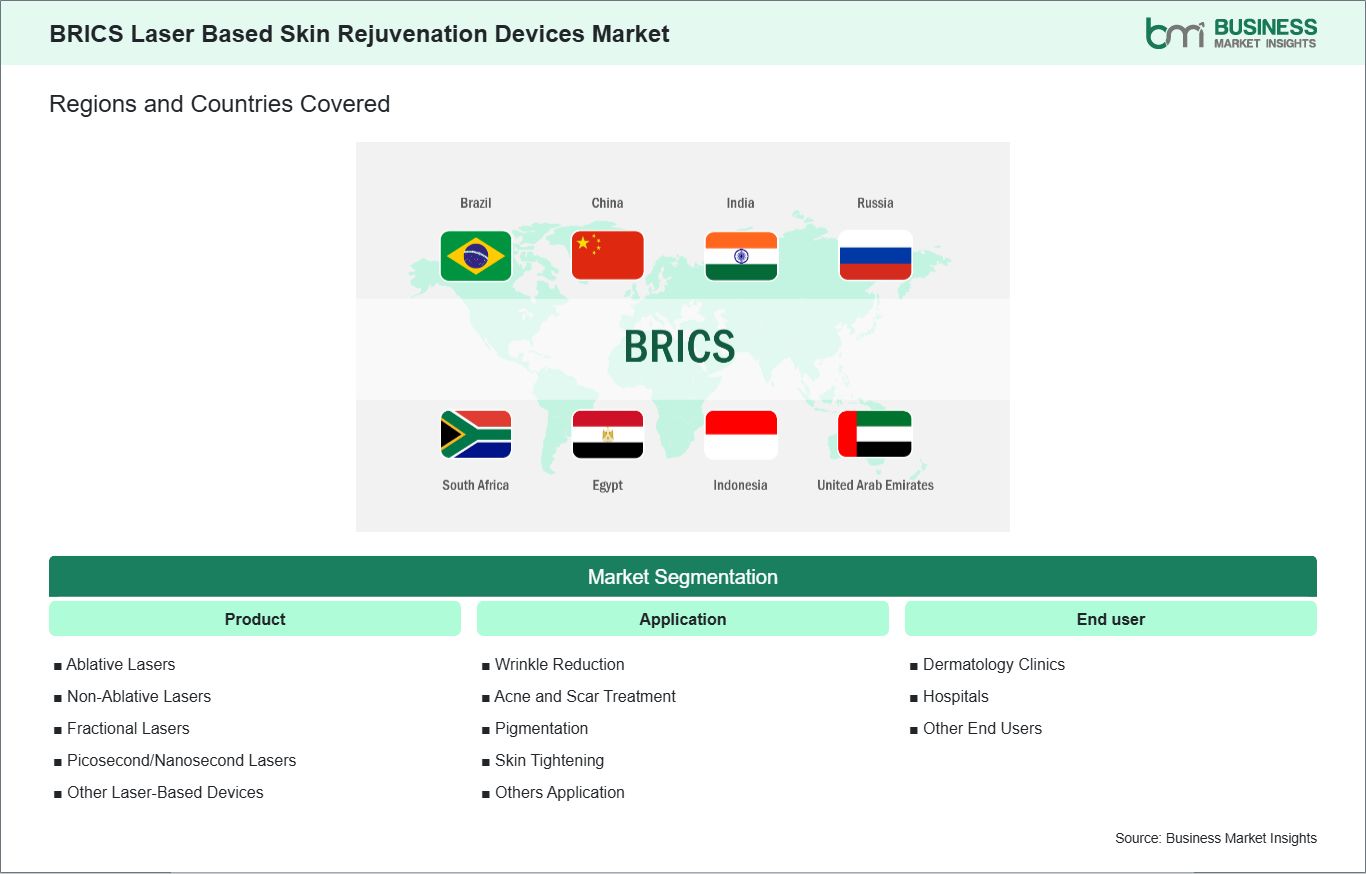Viewport: 1366px width, 874px height.
Task: Click 'Regions and Countries Covered' heading
Action: [x=220, y=104]
